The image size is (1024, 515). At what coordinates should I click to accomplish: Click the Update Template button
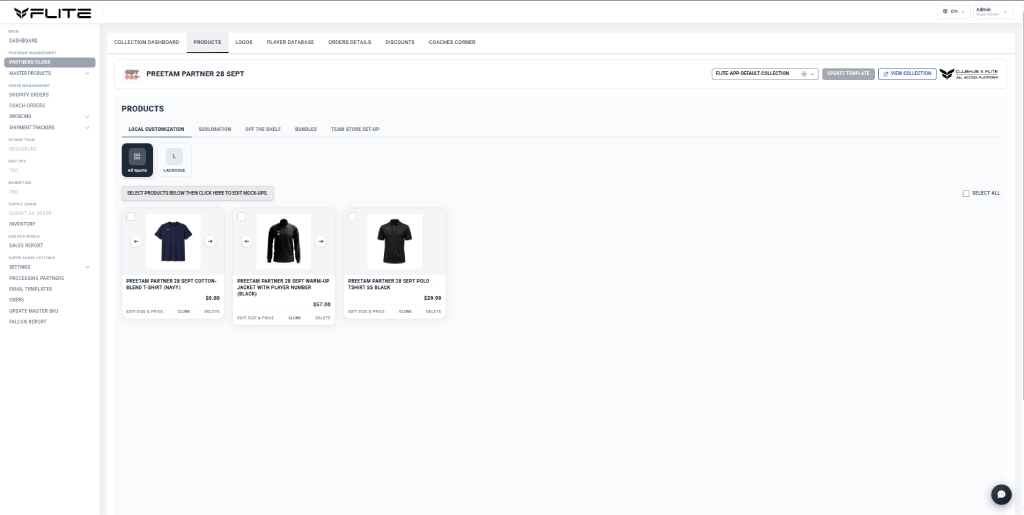point(848,74)
